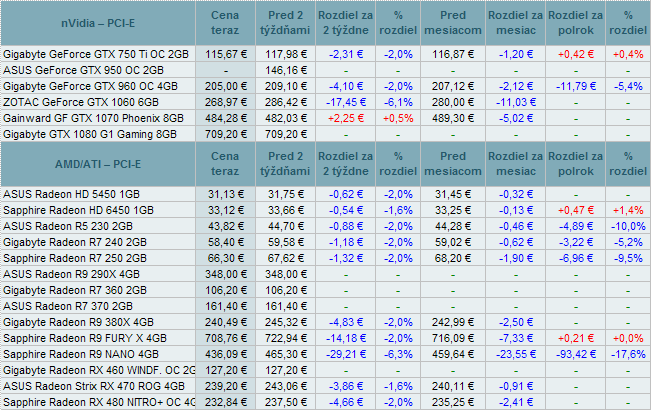Viewport: 651px width, 410px height.
Task: Click current price 205,00 €
Action: pos(225,86)
